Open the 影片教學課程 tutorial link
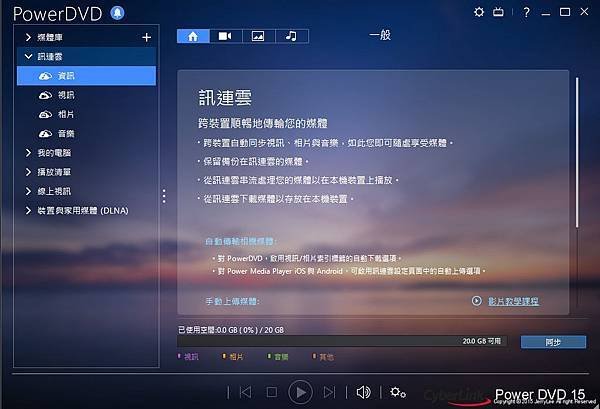Screen dimensions: 600x409 pyautogui.click(x=513, y=301)
